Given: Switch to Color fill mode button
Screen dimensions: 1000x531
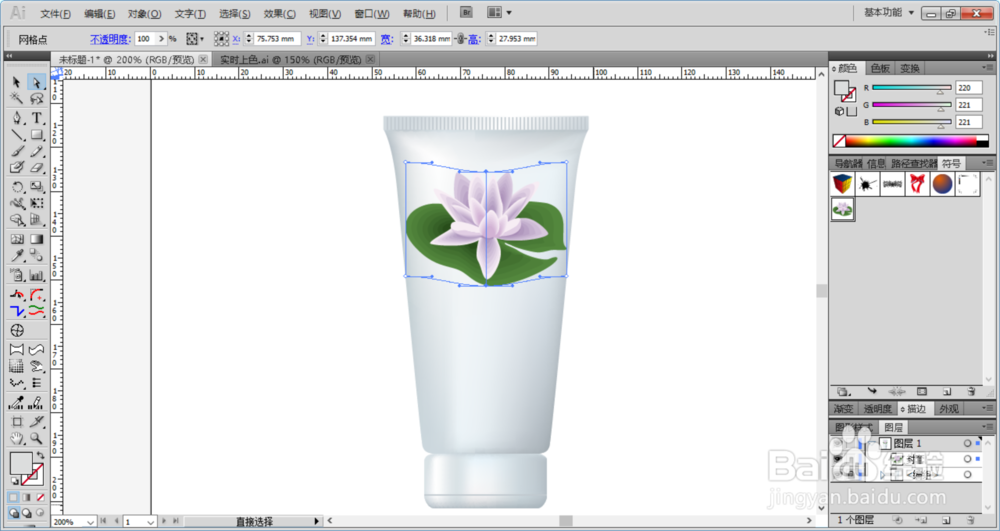Looking at the screenshot, I should point(13,497).
